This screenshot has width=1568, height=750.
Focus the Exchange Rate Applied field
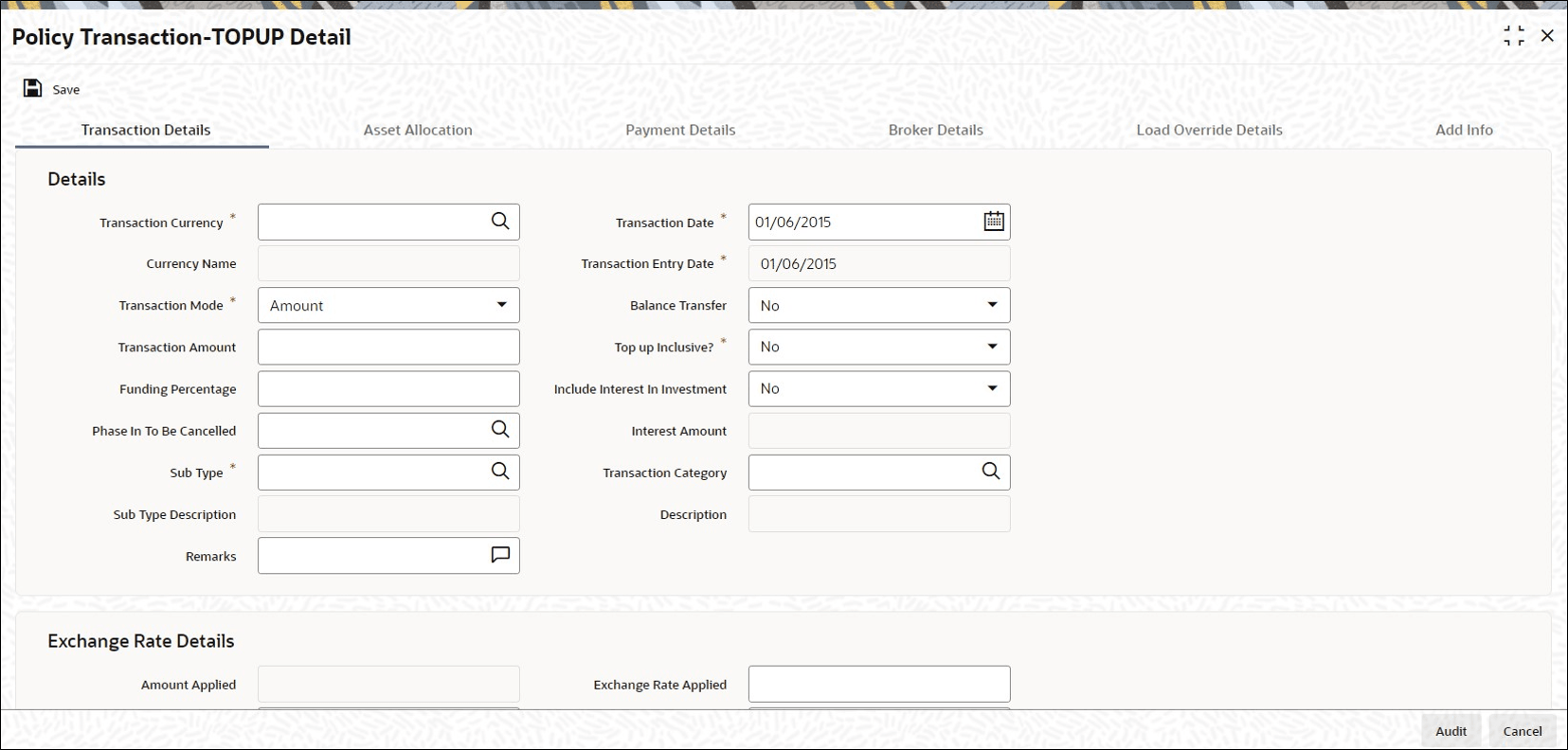879,684
